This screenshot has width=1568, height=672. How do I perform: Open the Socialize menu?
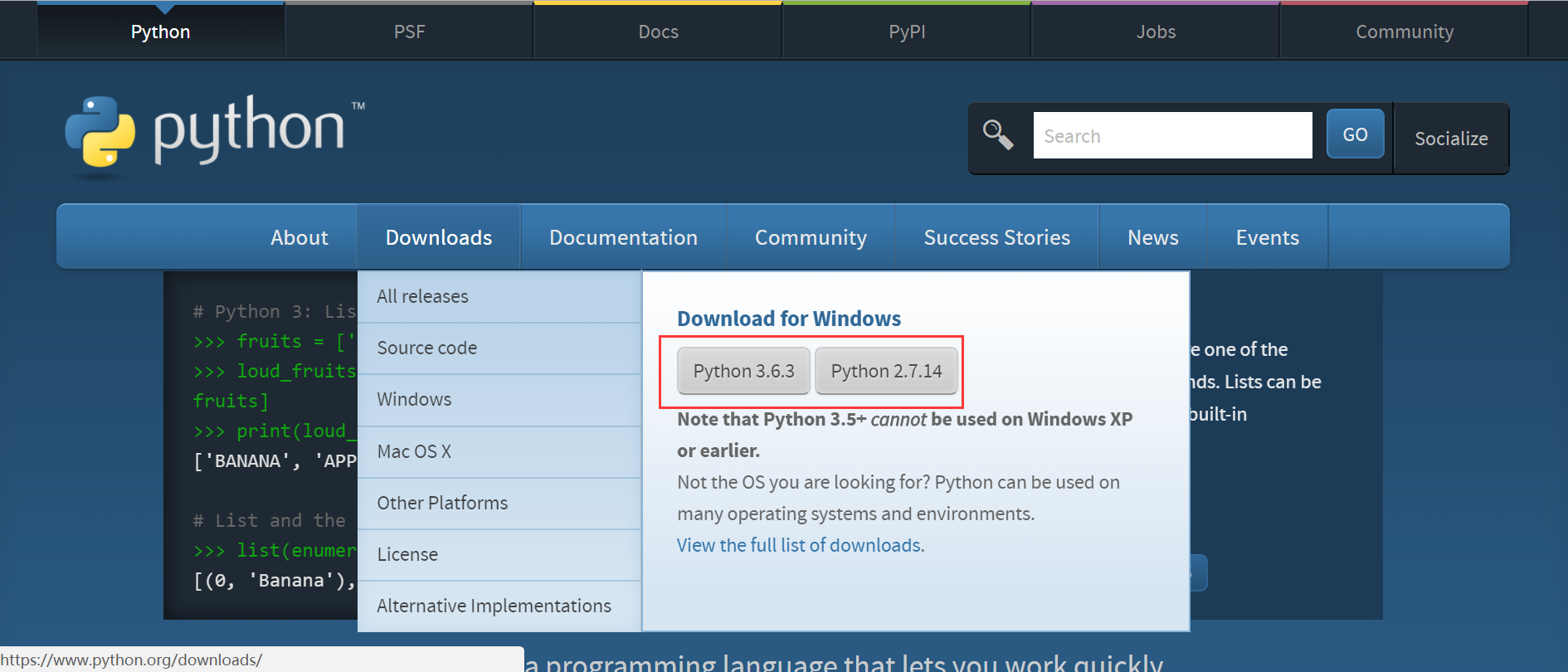tap(1451, 139)
